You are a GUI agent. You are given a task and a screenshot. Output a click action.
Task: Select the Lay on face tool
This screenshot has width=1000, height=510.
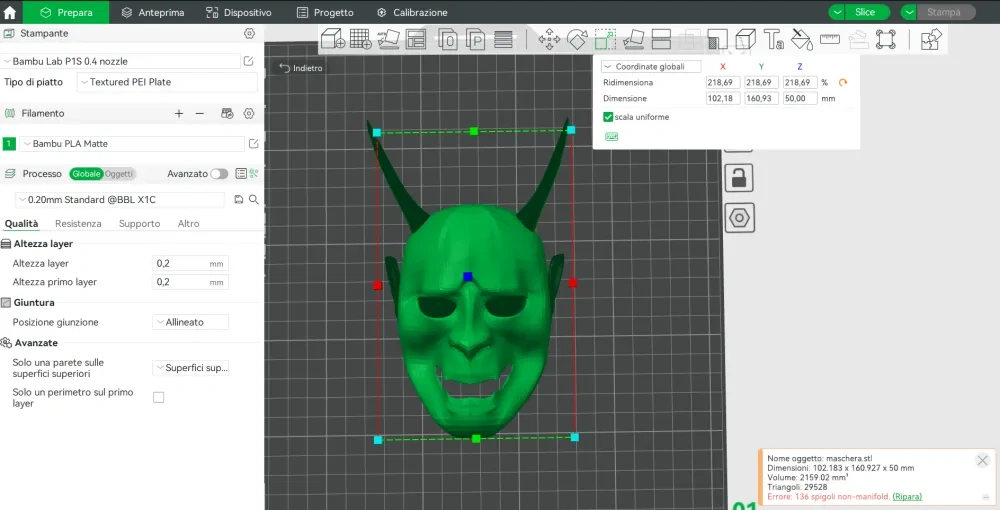tap(633, 40)
